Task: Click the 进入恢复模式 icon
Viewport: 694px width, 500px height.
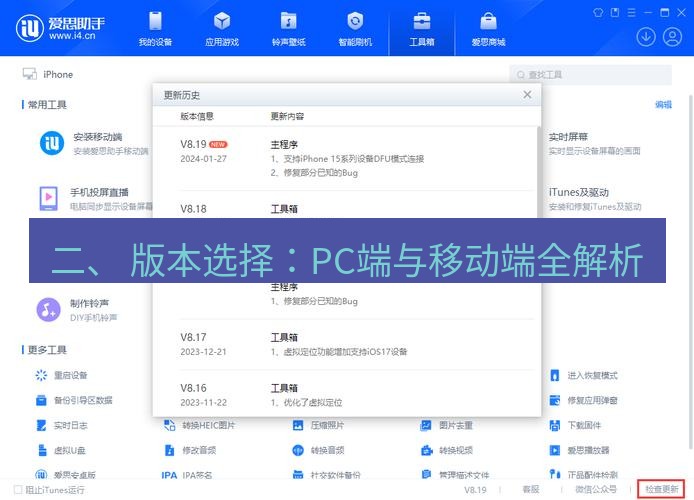Action: [x=555, y=375]
